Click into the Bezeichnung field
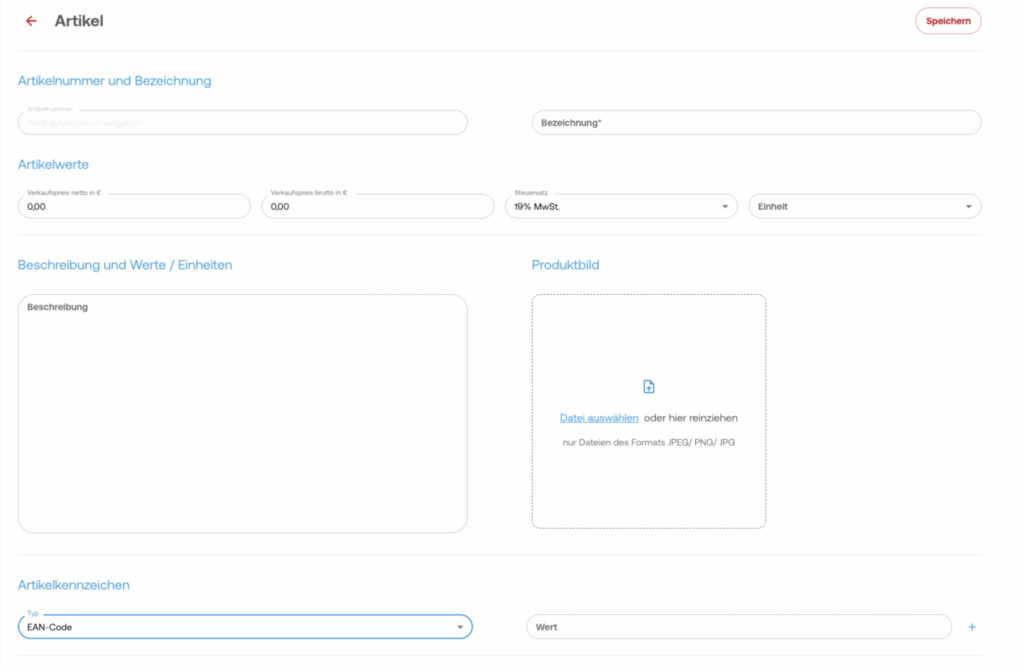The width and height of the screenshot is (1024, 672). coord(756,123)
